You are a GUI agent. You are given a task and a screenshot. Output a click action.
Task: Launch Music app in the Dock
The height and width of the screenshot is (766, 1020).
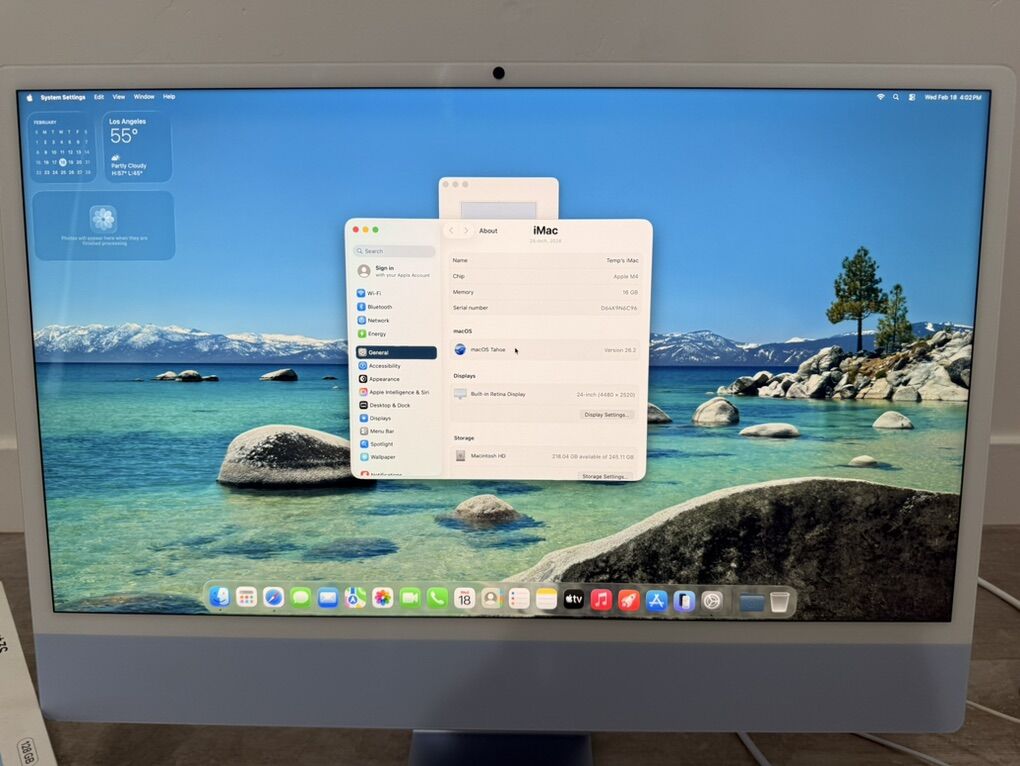(x=601, y=599)
